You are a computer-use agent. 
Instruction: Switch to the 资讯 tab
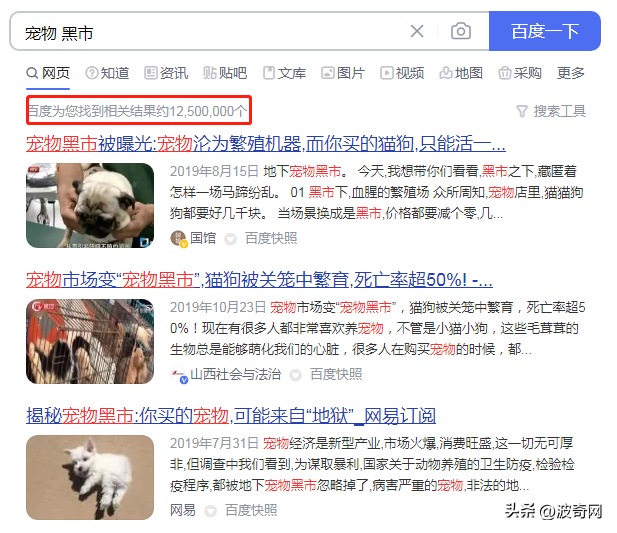coord(166,73)
